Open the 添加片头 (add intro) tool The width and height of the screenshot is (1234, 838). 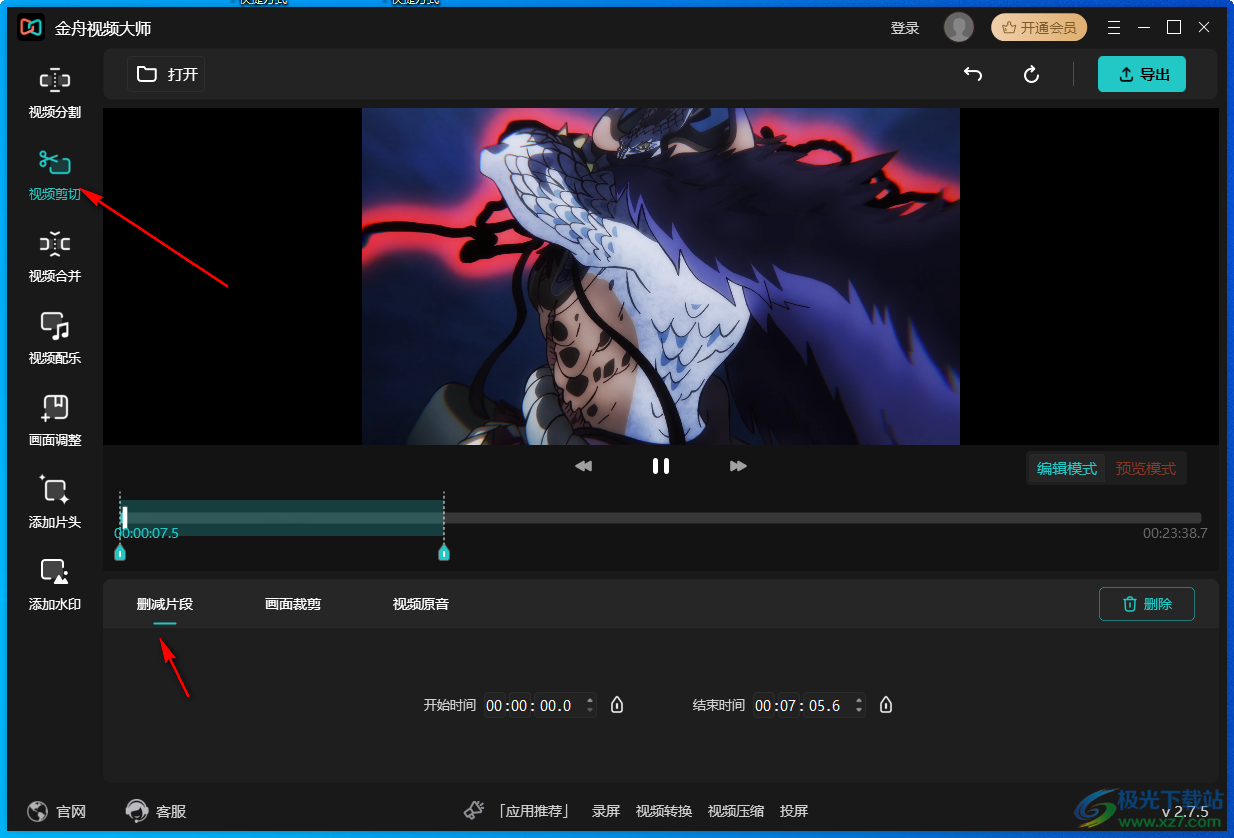click(x=55, y=504)
